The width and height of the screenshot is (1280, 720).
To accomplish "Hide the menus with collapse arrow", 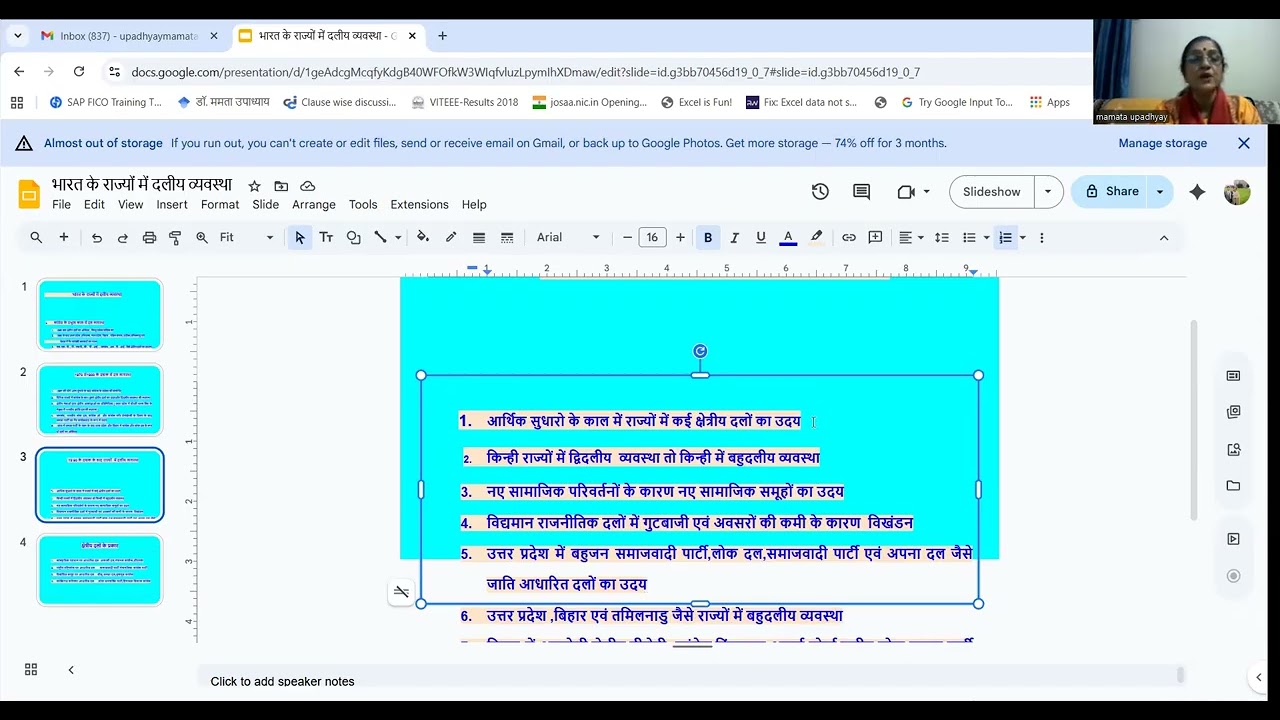I will pos(1164,237).
